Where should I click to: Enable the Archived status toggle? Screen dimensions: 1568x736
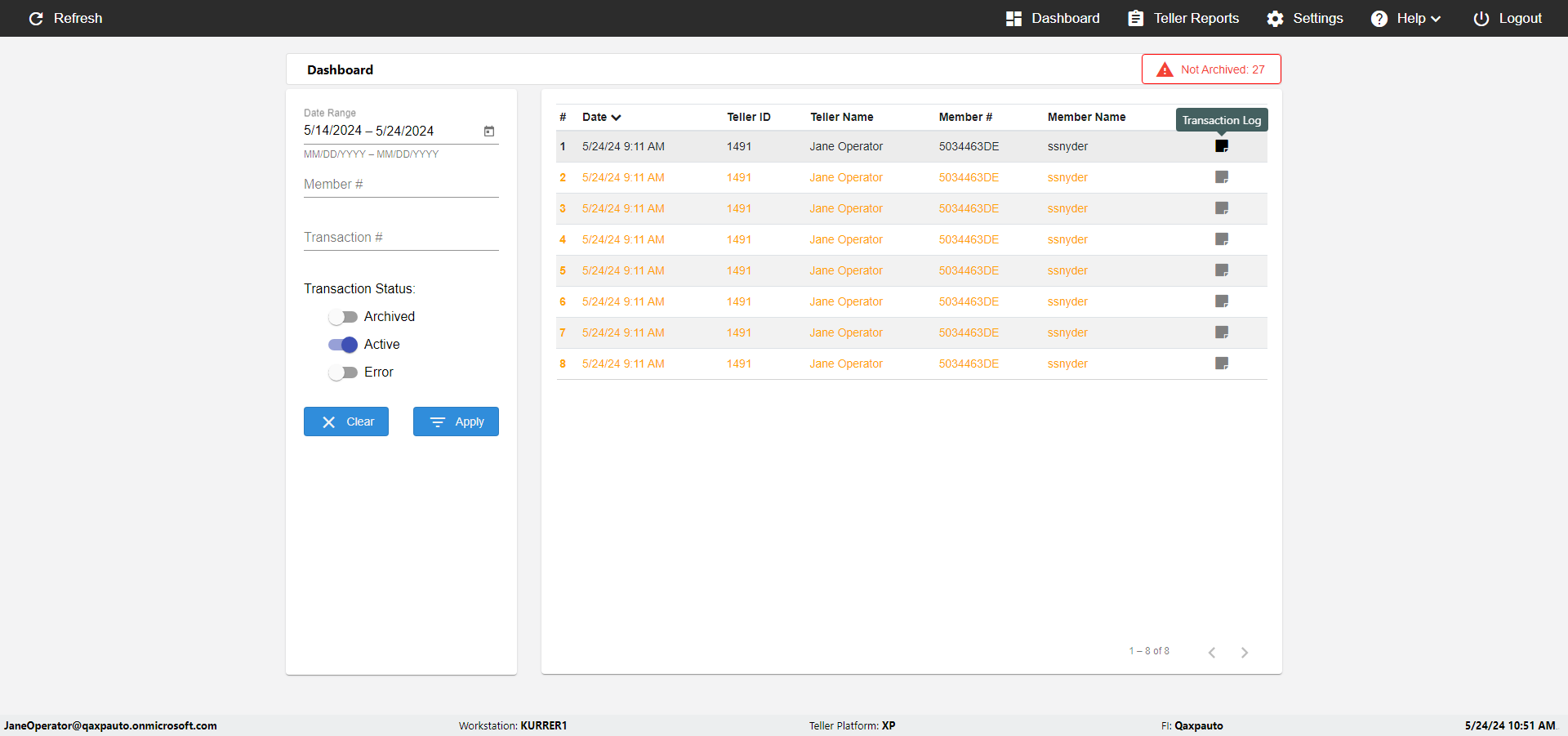(343, 317)
